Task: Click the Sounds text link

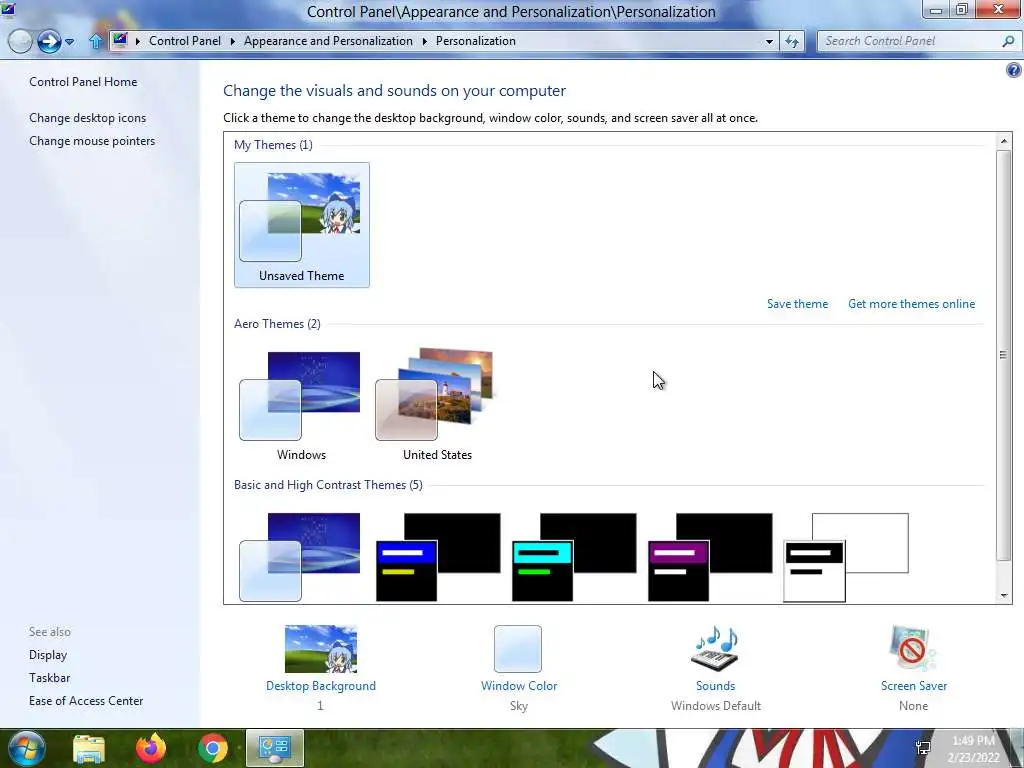Action: [x=715, y=686]
